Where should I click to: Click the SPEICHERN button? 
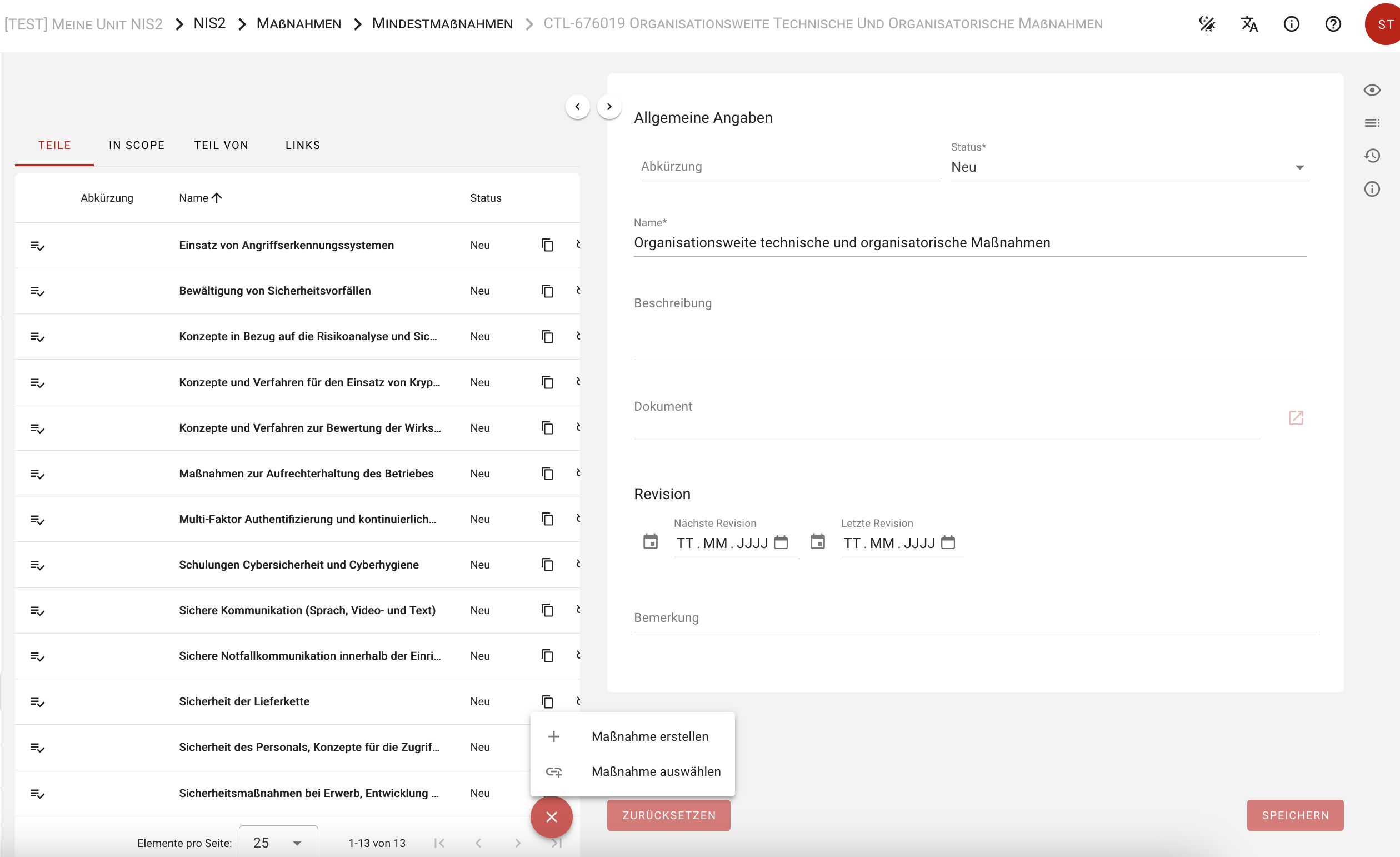[1295, 815]
